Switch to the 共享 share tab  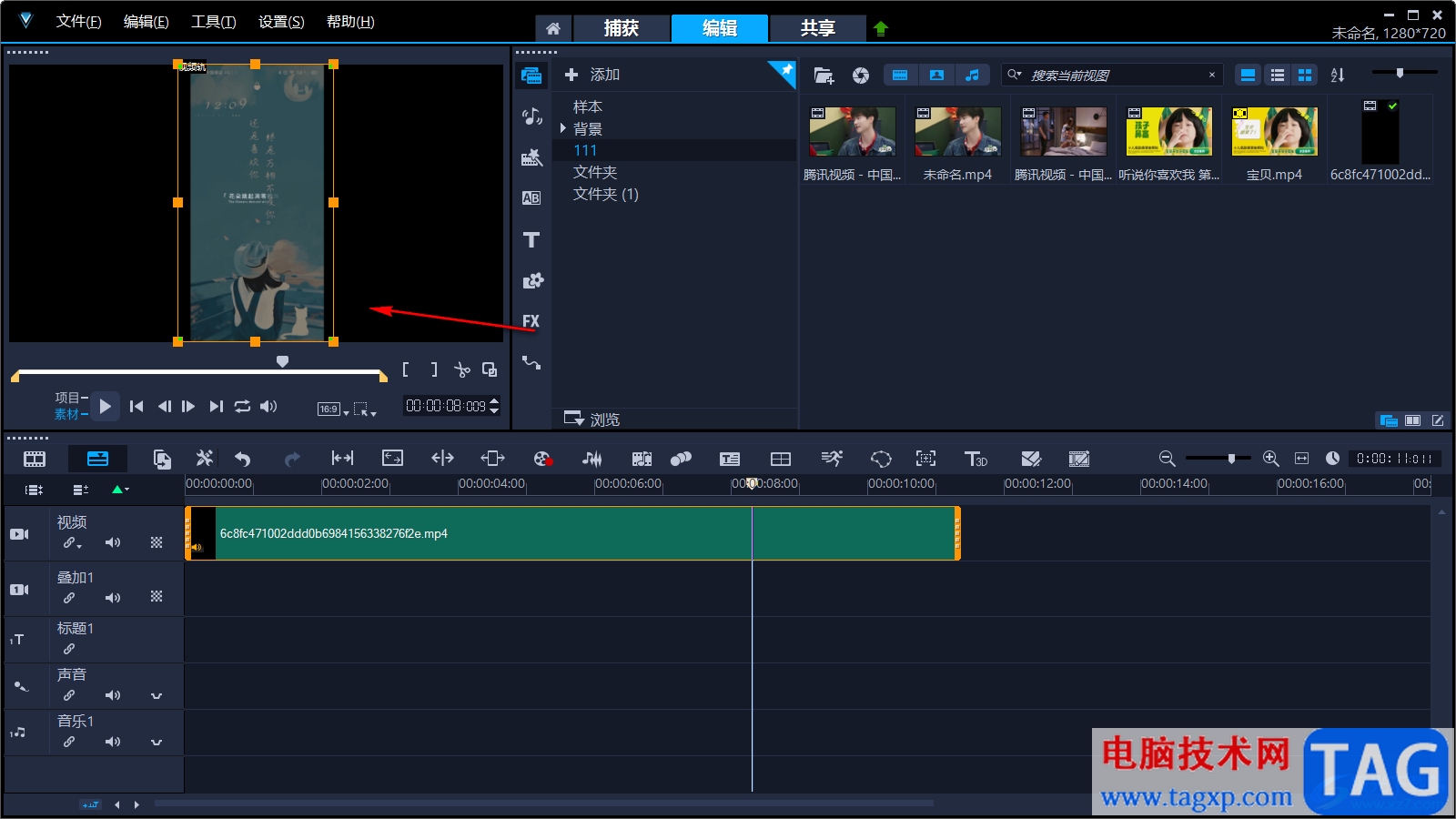coord(818,28)
